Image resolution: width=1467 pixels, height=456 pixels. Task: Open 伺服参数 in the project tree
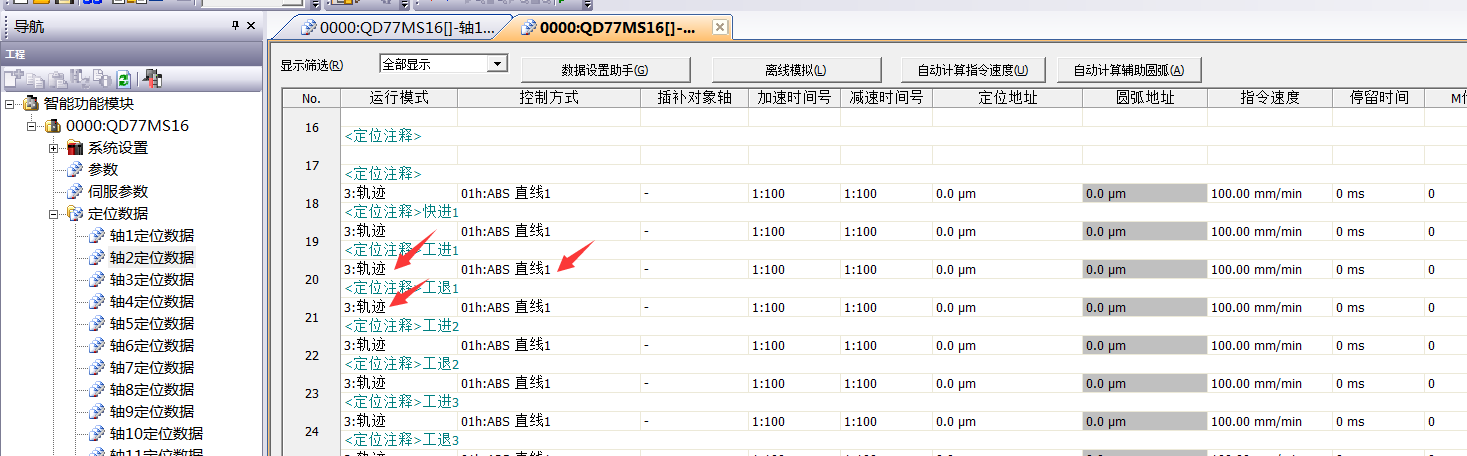coord(117,192)
